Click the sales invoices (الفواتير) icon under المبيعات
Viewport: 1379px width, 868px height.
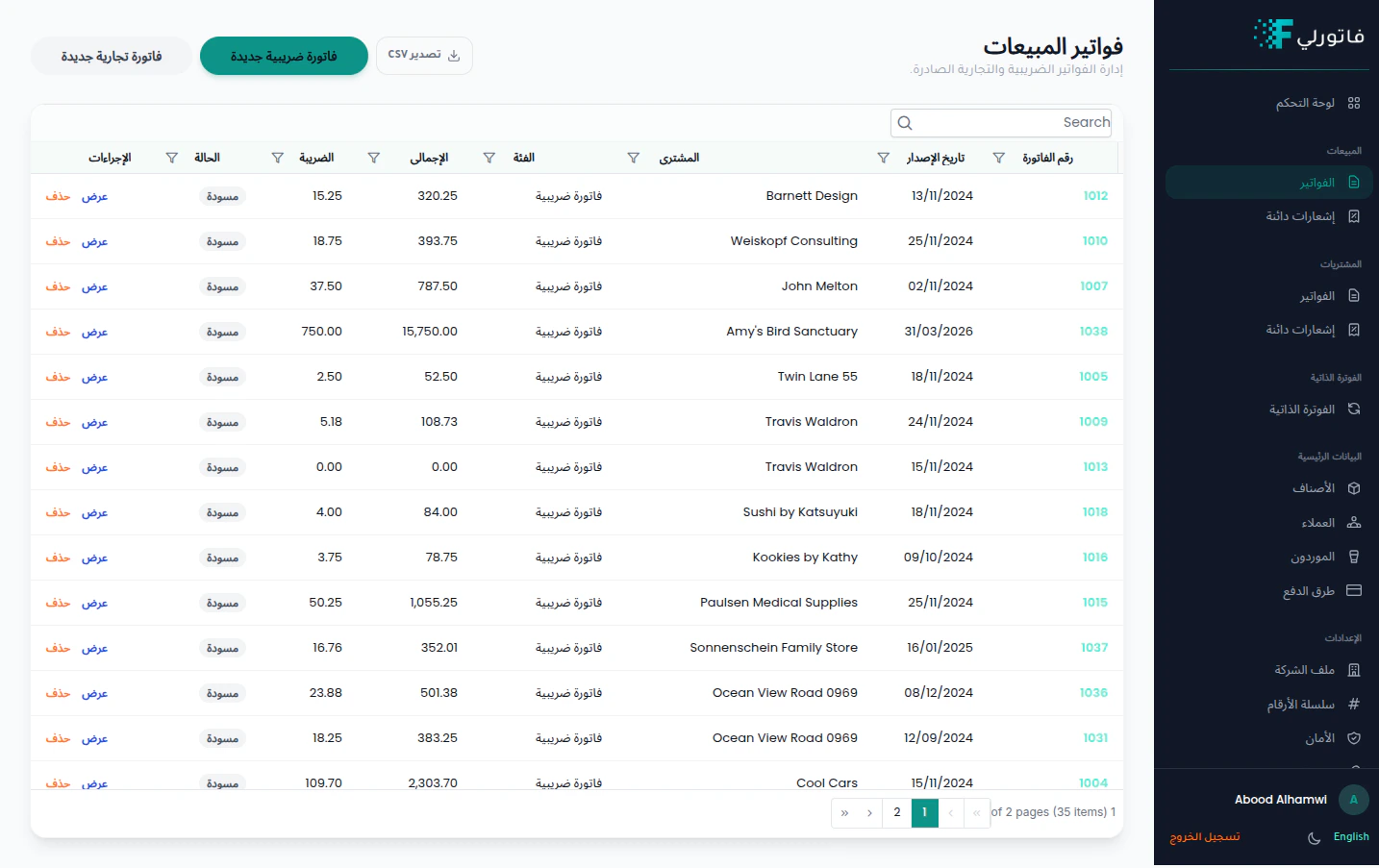pos(1354,183)
